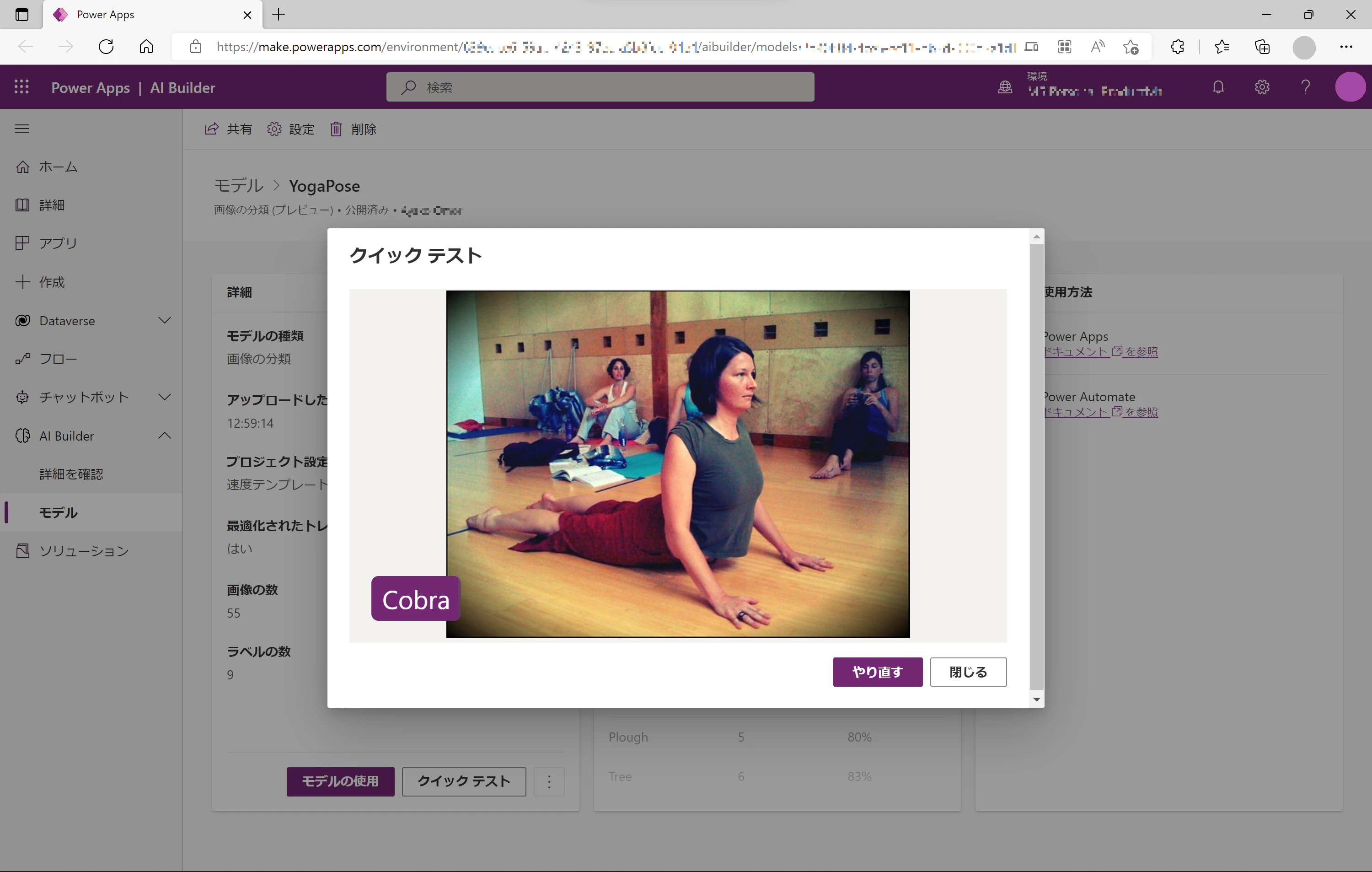Screen dimensions: 1372x872
Task: Open the browser extensions puzzle icon
Action: pos(1177,47)
